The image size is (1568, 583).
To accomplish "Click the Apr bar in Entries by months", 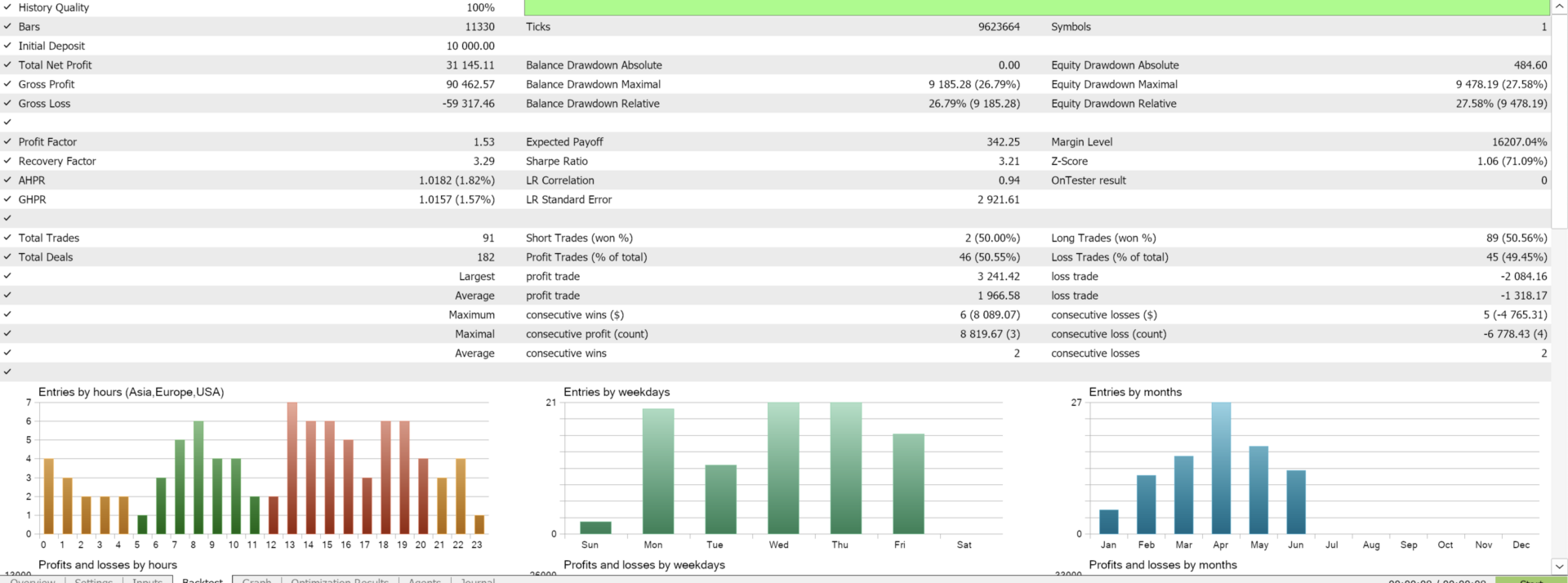I will [x=1221, y=468].
